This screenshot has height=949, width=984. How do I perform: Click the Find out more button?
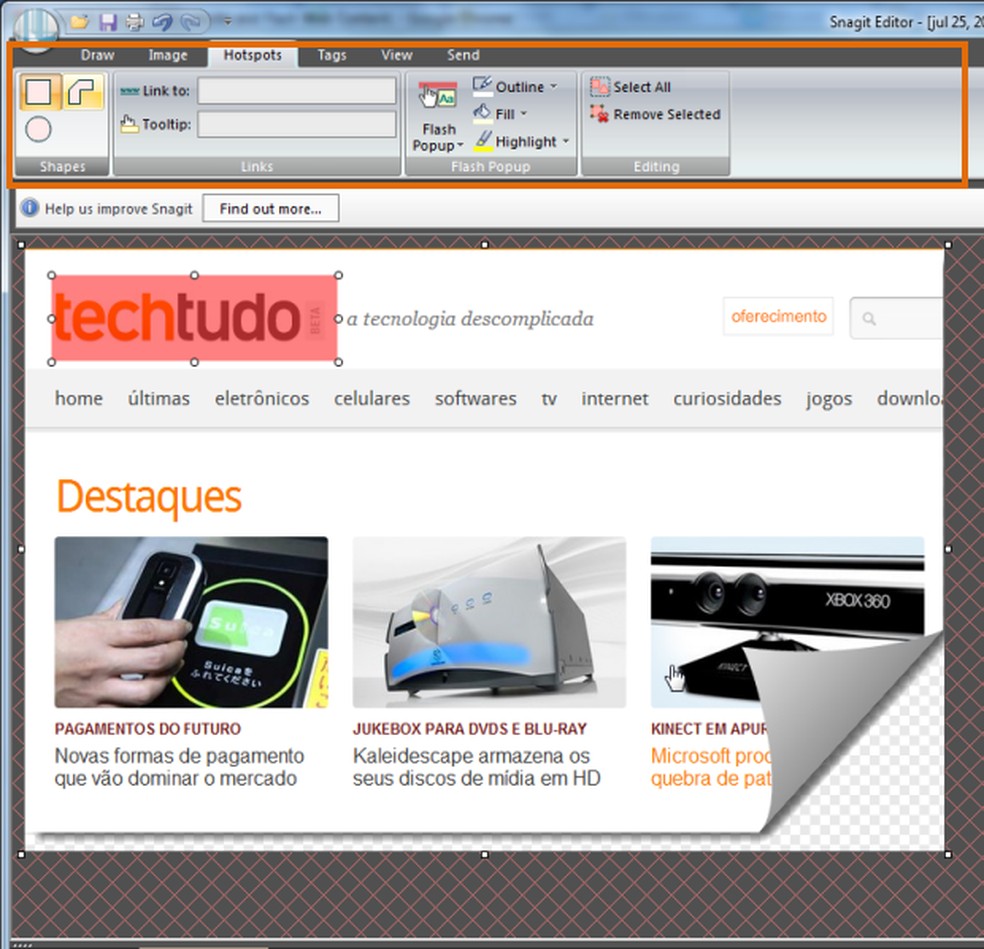[271, 208]
